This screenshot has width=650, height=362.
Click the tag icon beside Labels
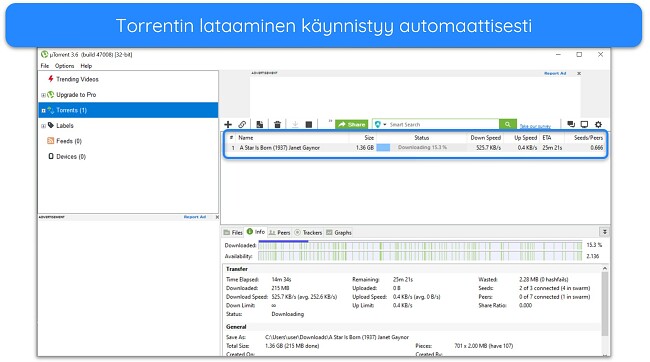(x=51, y=125)
